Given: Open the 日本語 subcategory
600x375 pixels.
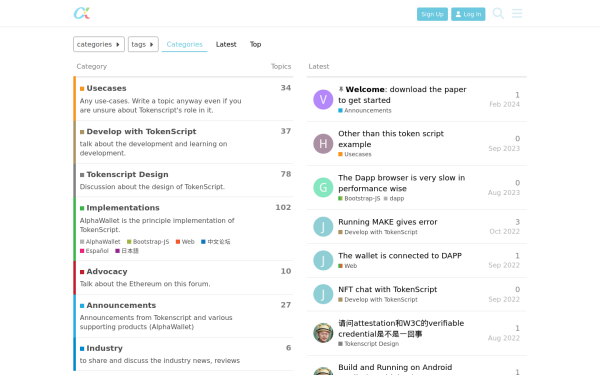Looking at the screenshot, I should tap(127, 251).
